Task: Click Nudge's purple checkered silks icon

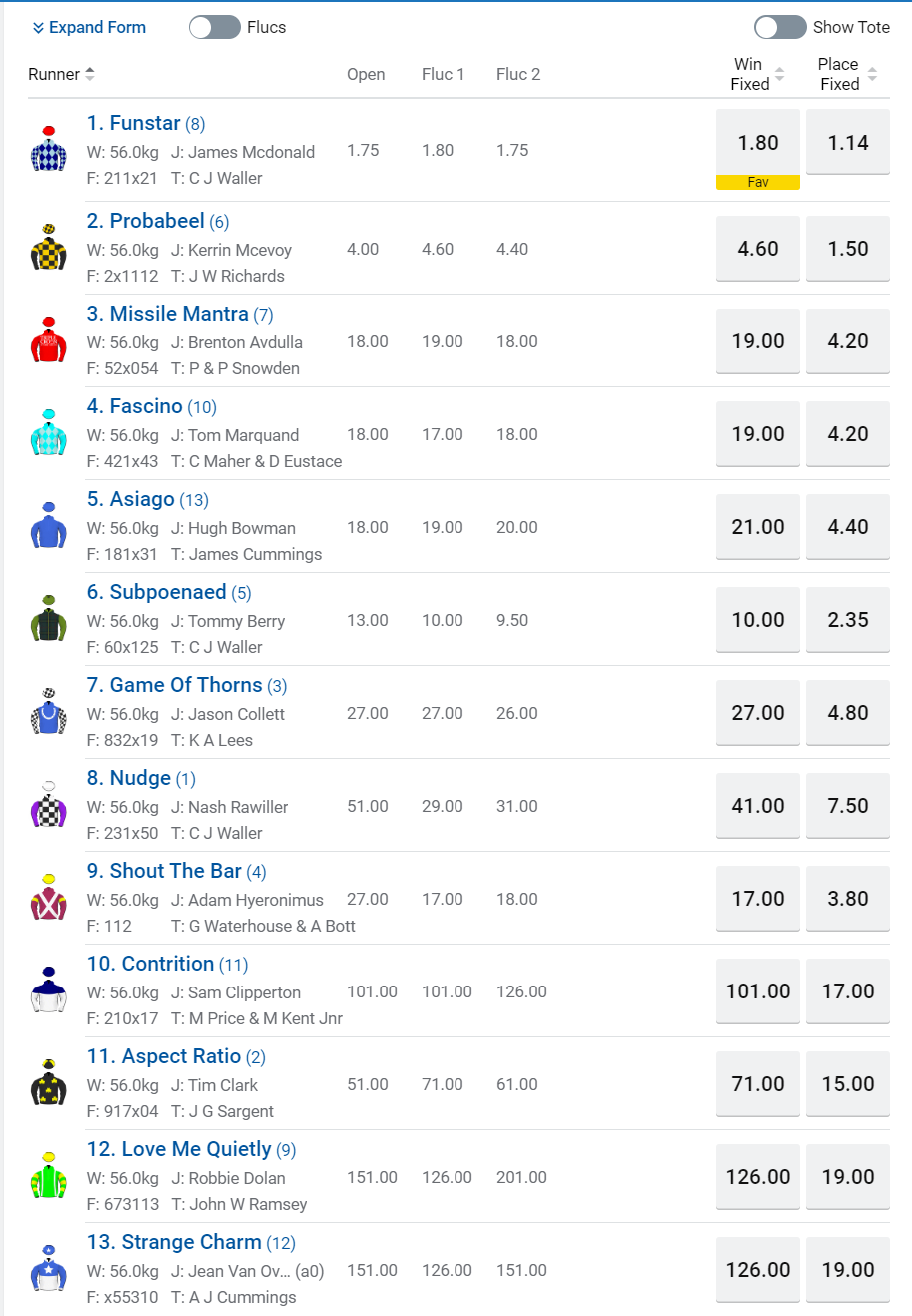Action: click(x=48, y=805)
